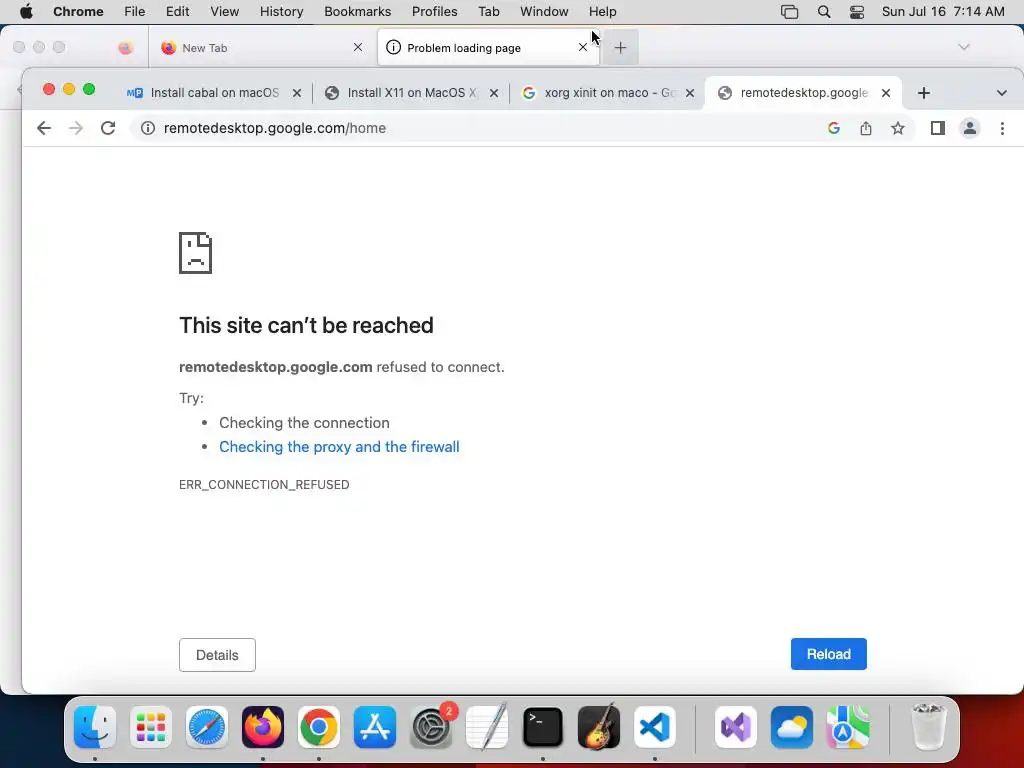Screen dimensions: 1024x768
Task: Close the remotedesktop.google tab
Action: point(886,93)
